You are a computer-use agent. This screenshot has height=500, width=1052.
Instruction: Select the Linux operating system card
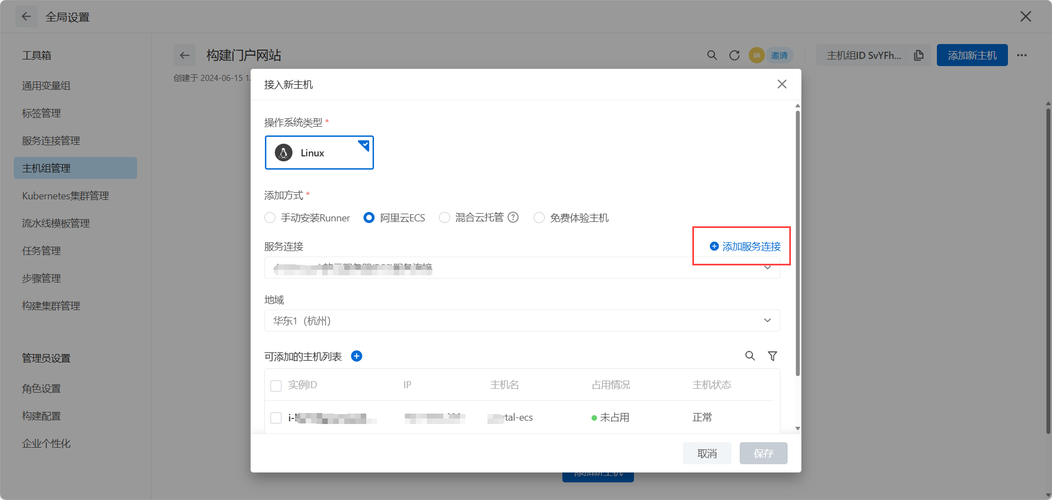tap(319, 153)
